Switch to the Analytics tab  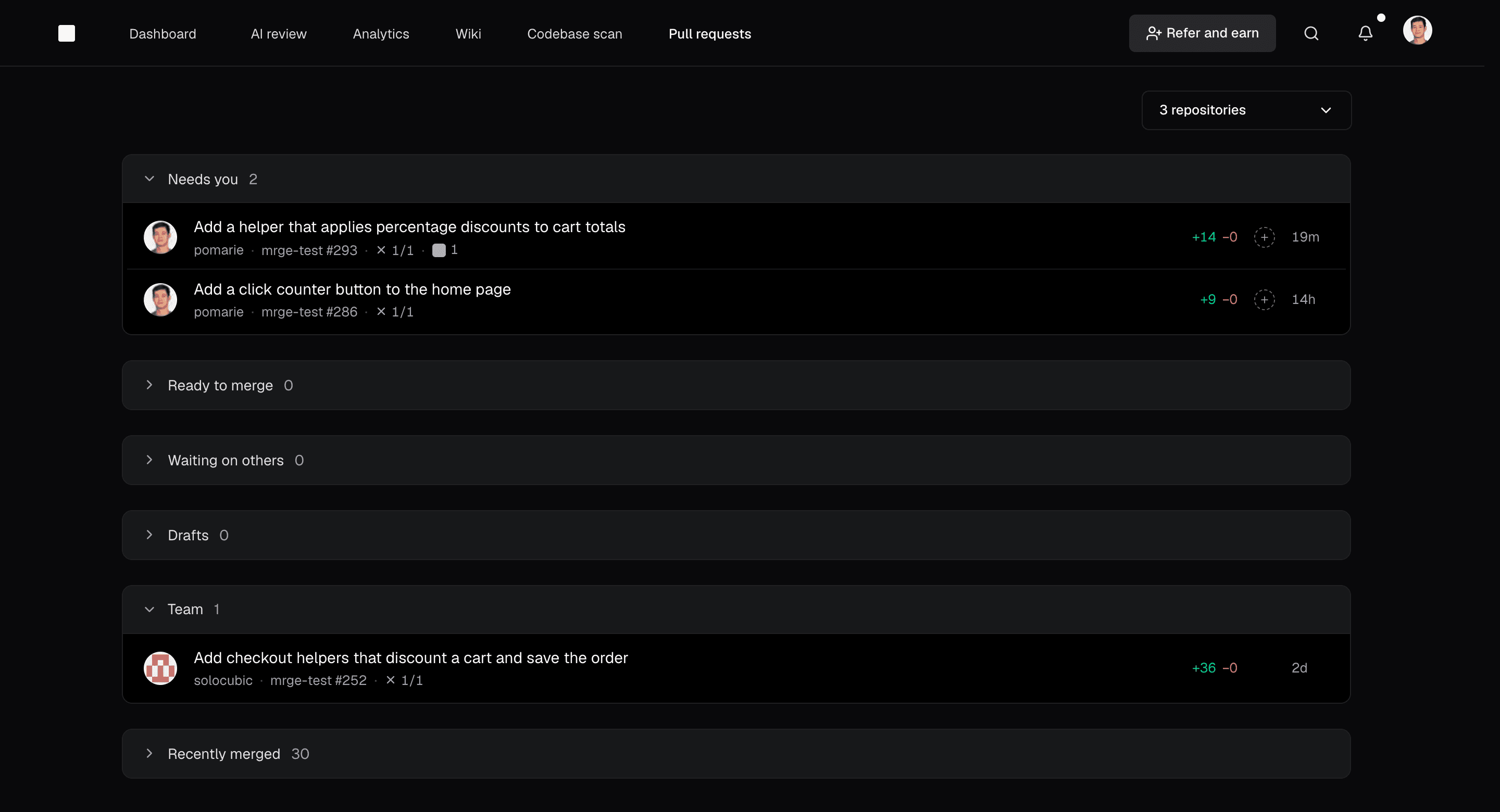[381, 34]
